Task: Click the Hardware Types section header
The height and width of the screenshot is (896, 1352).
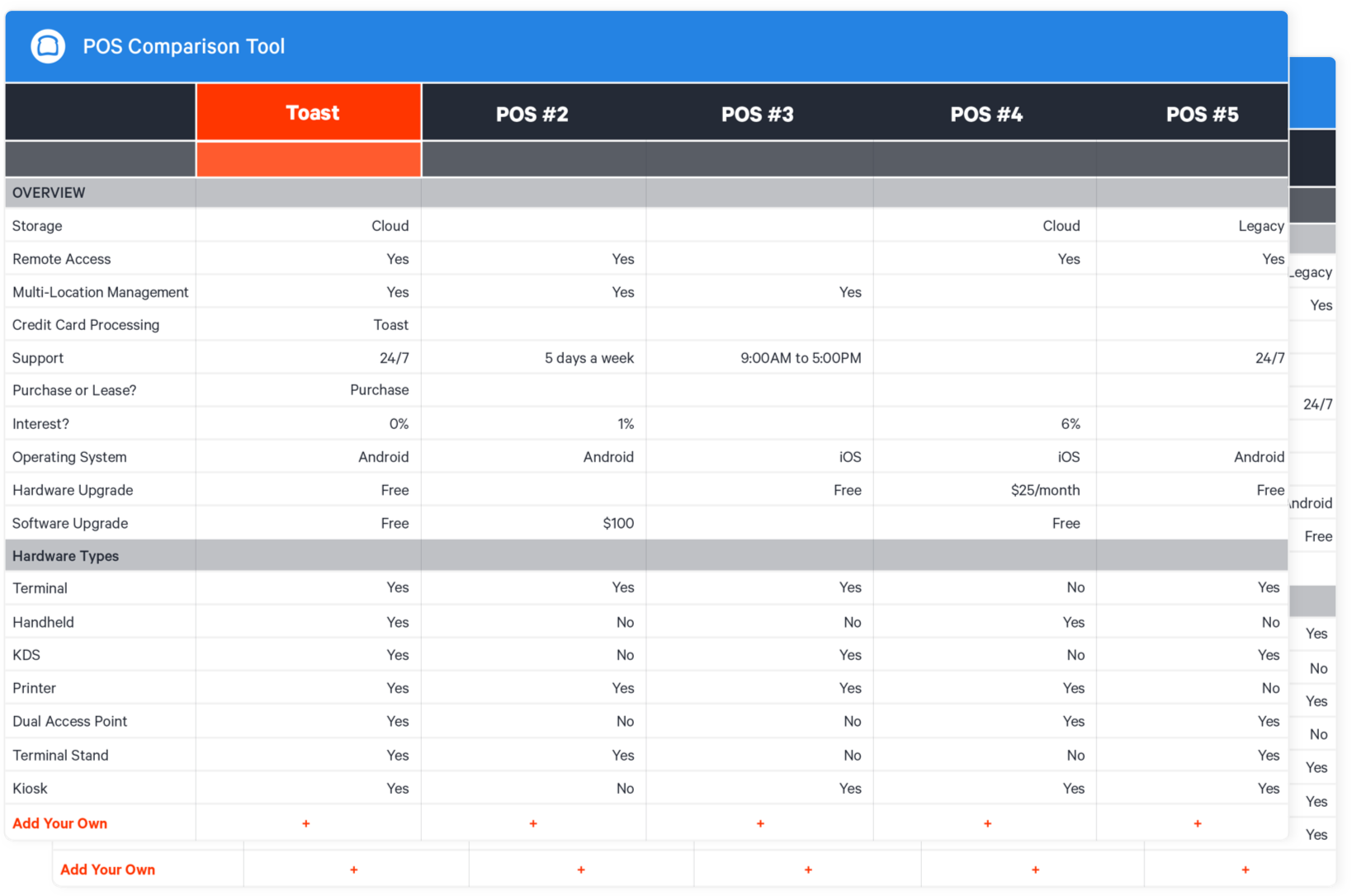Action: [x=65, y=556]
